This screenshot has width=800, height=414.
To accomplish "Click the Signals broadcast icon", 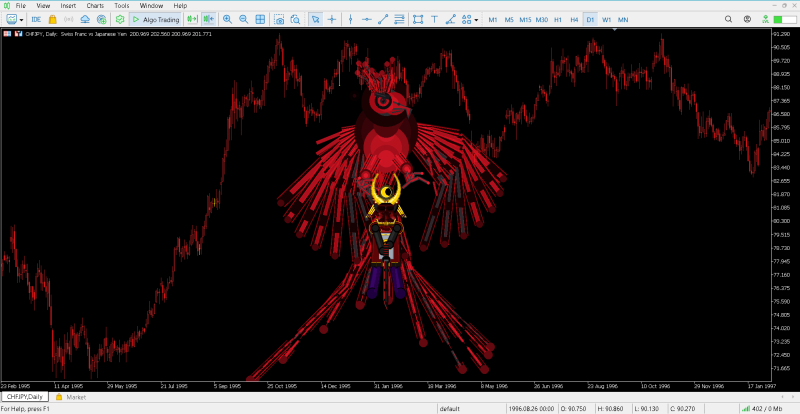I will point(69,19).
